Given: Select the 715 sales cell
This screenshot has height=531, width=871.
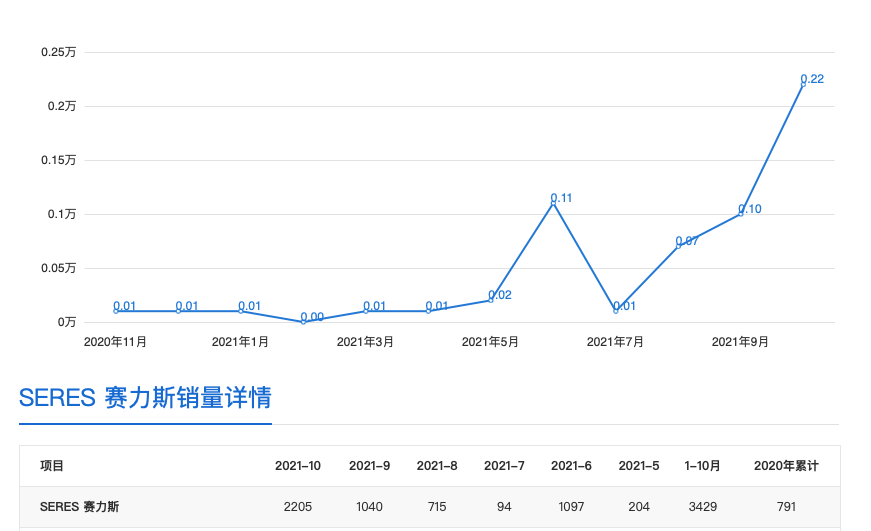Looking at the screenshot, I should 437,507.
